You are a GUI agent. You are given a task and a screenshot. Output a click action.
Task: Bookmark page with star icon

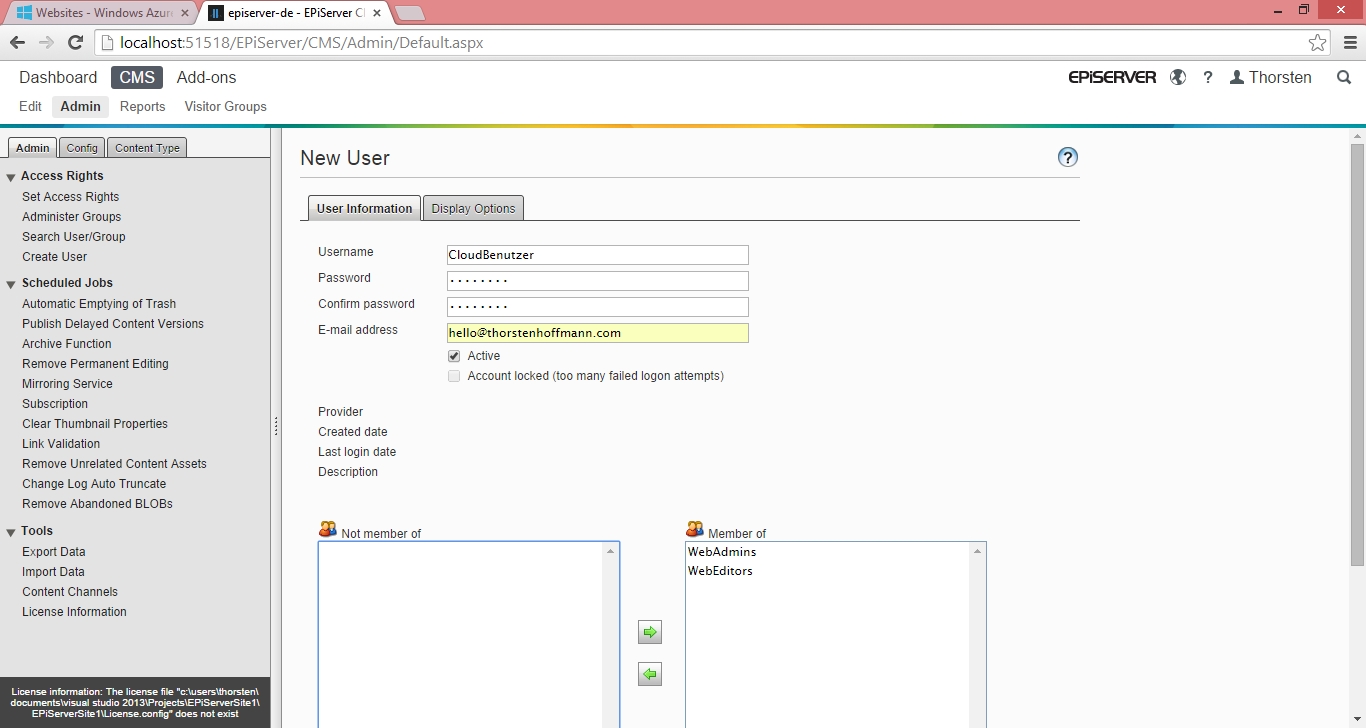(1317, 43)
